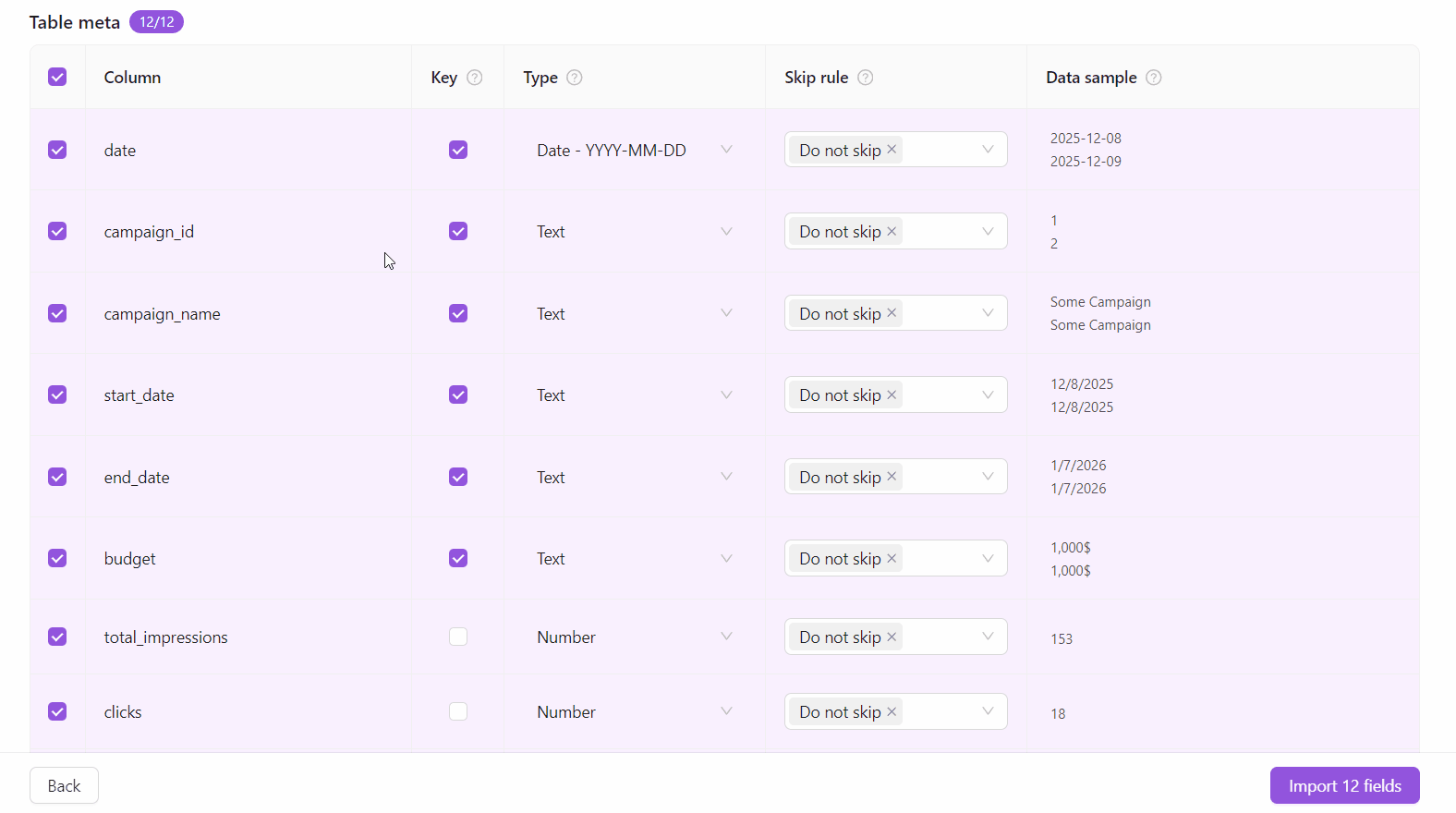The width and height of the screenshot is (1456, 813).
Task: Enable the Key checkbox for total_impressions
Action: 458,637
